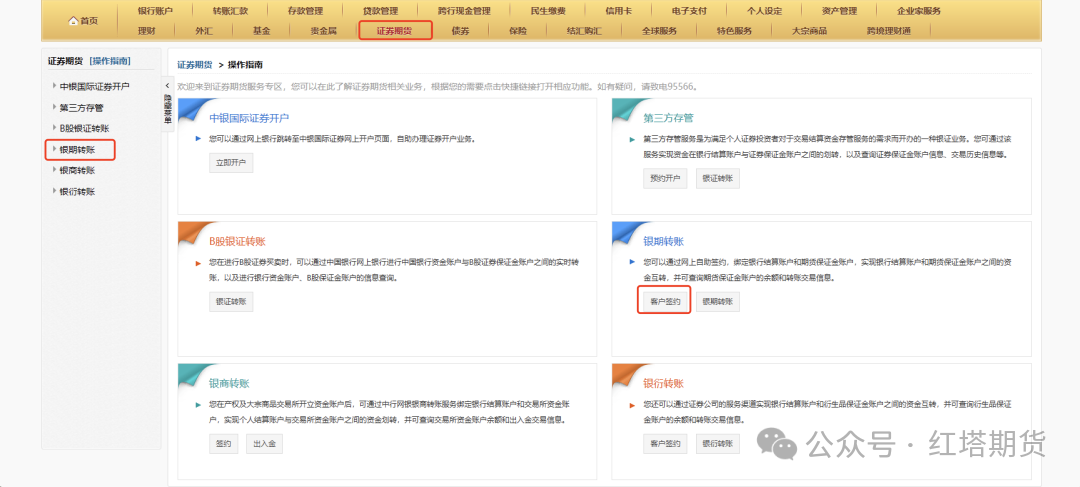Click the 银期转账 card heading

pos(663,241)
